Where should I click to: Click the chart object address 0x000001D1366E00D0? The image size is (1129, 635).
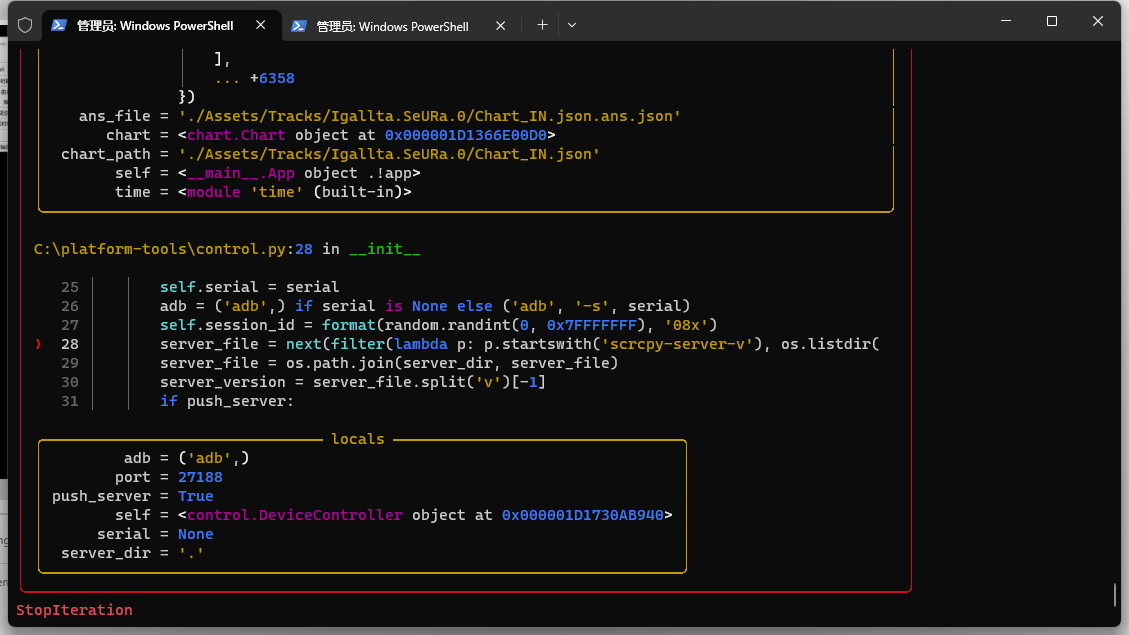pyautogui.click(x=466, y=135)
